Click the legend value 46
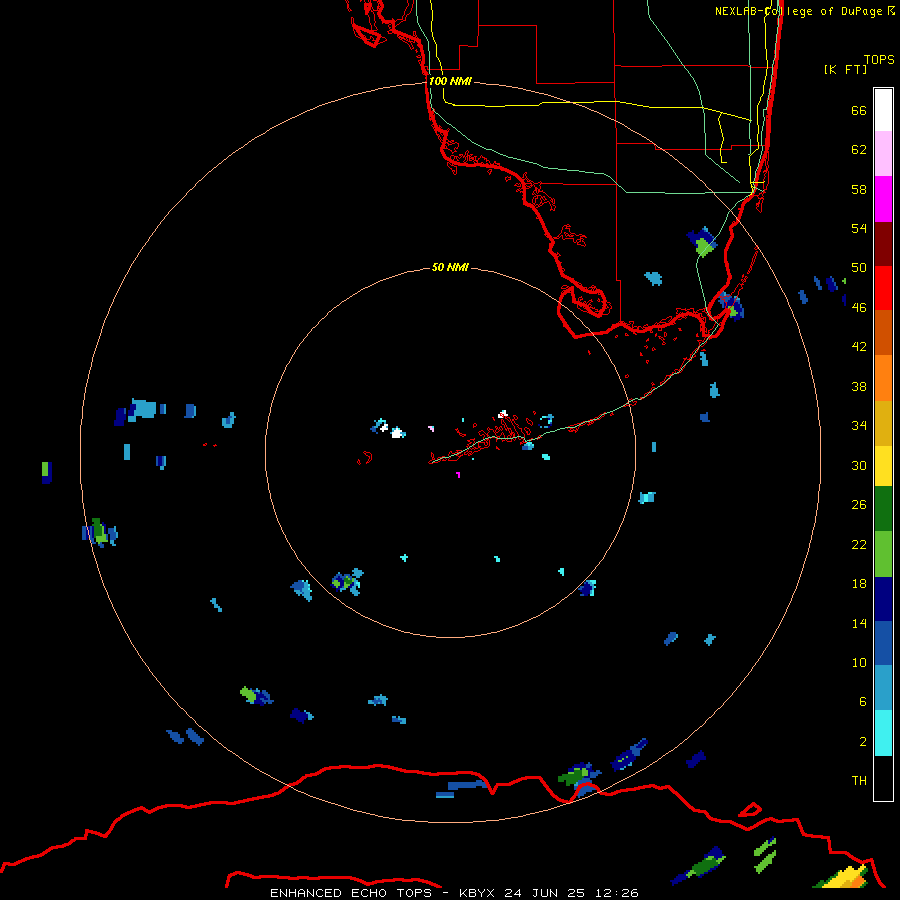Screen dimensions: 900x900 coord(859,307)
